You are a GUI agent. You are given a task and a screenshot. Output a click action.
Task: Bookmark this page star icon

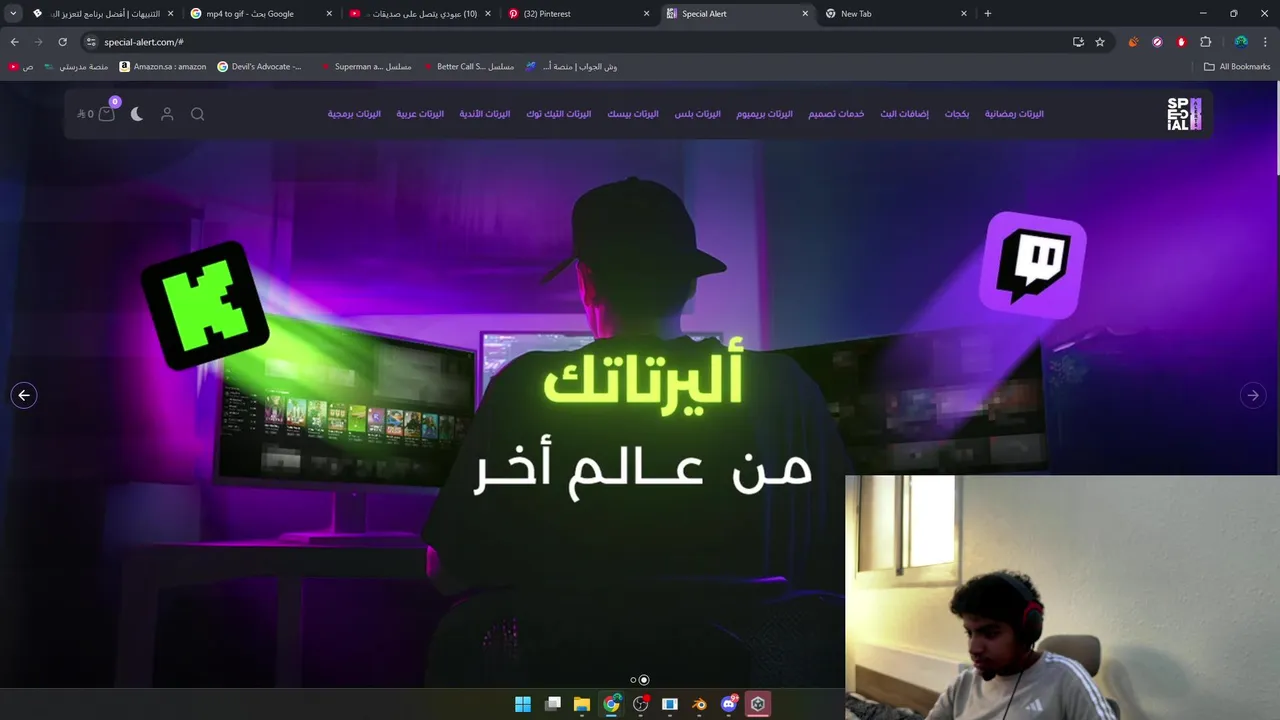click(x=1100, y=42)
